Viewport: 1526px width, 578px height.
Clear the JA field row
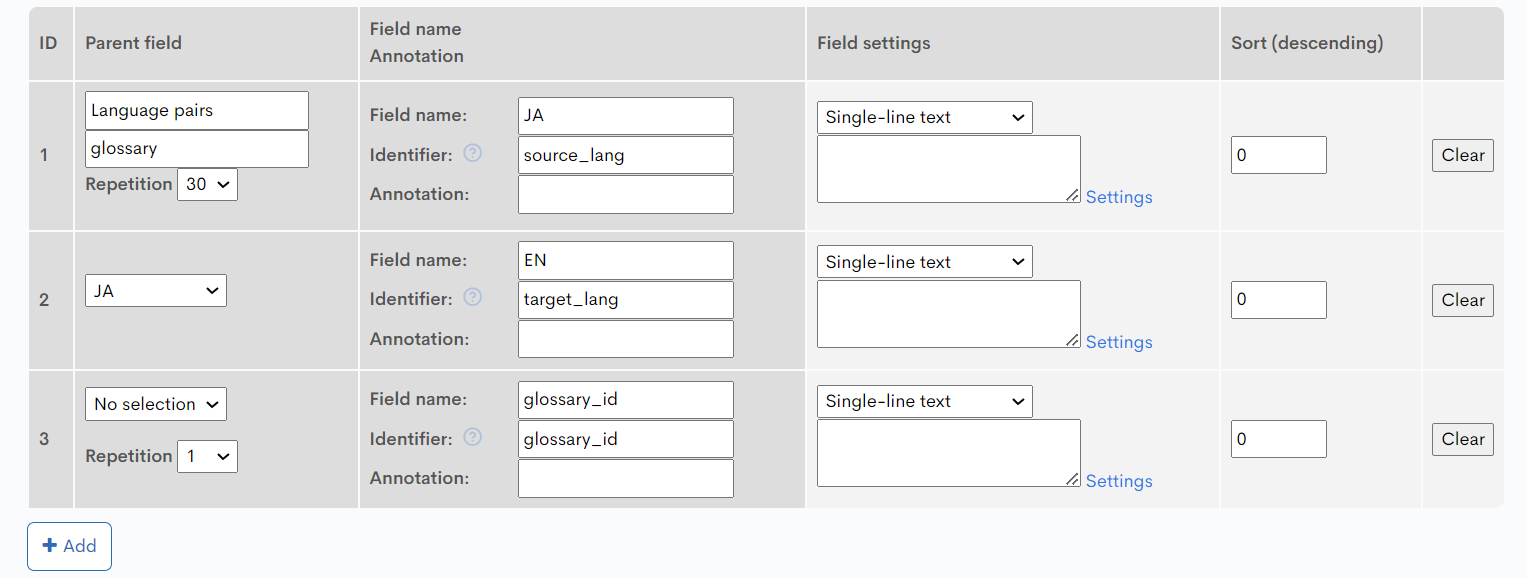click(x=1462, y=155)
